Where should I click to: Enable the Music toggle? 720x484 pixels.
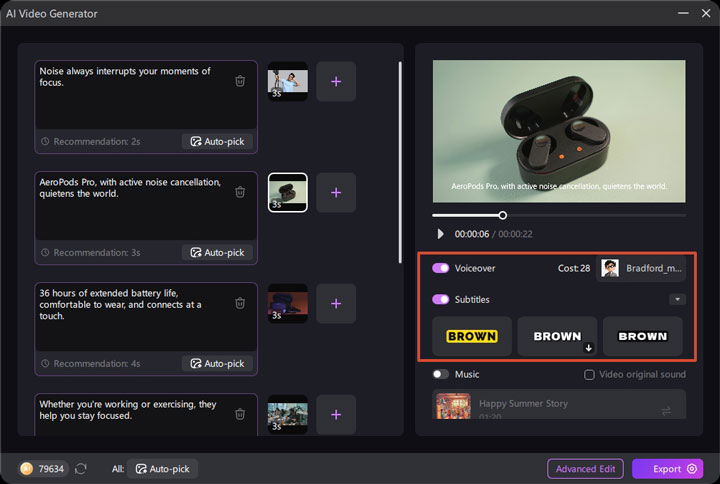tap(440, 374)
